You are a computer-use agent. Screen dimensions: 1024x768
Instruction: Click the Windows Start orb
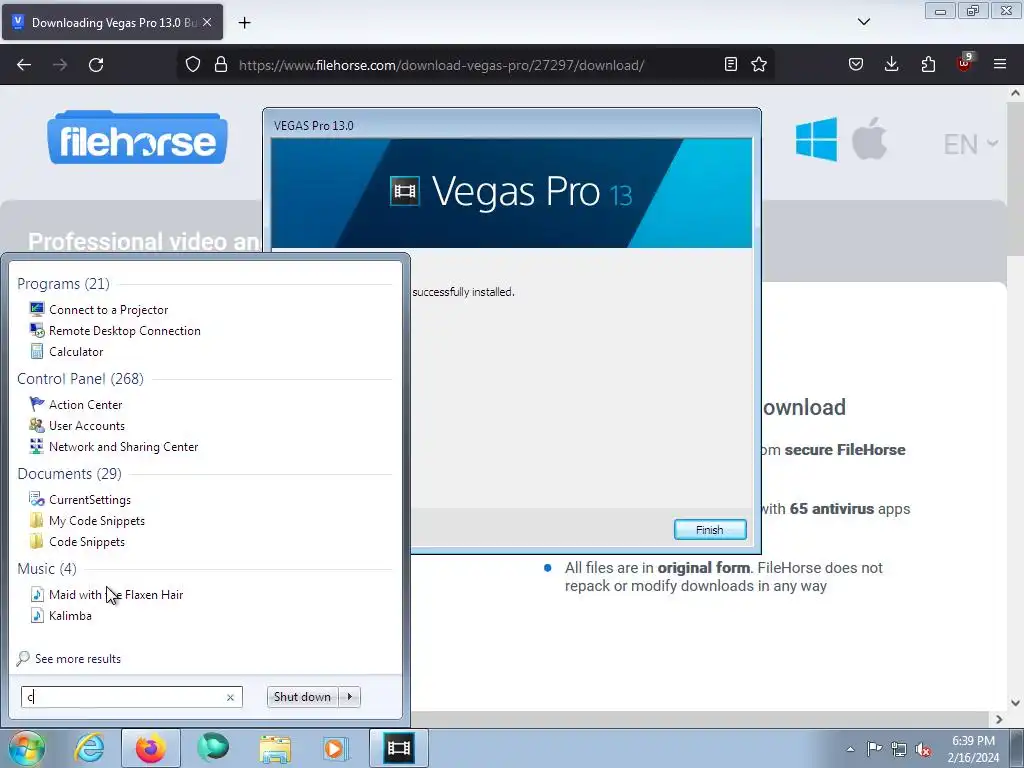27,748
